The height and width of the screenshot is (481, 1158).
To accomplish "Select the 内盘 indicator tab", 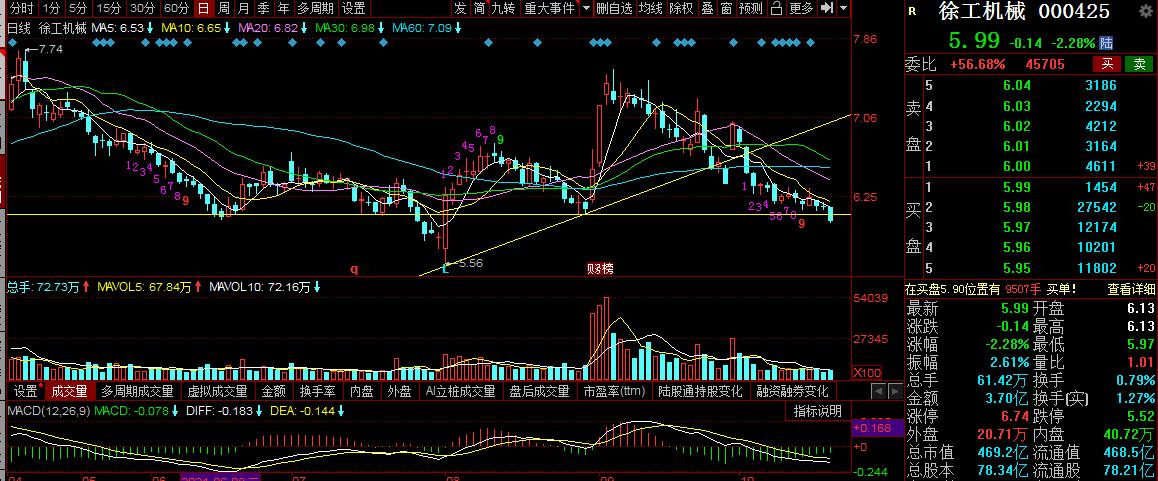I will pyautogui.click(x=361, y=391).
